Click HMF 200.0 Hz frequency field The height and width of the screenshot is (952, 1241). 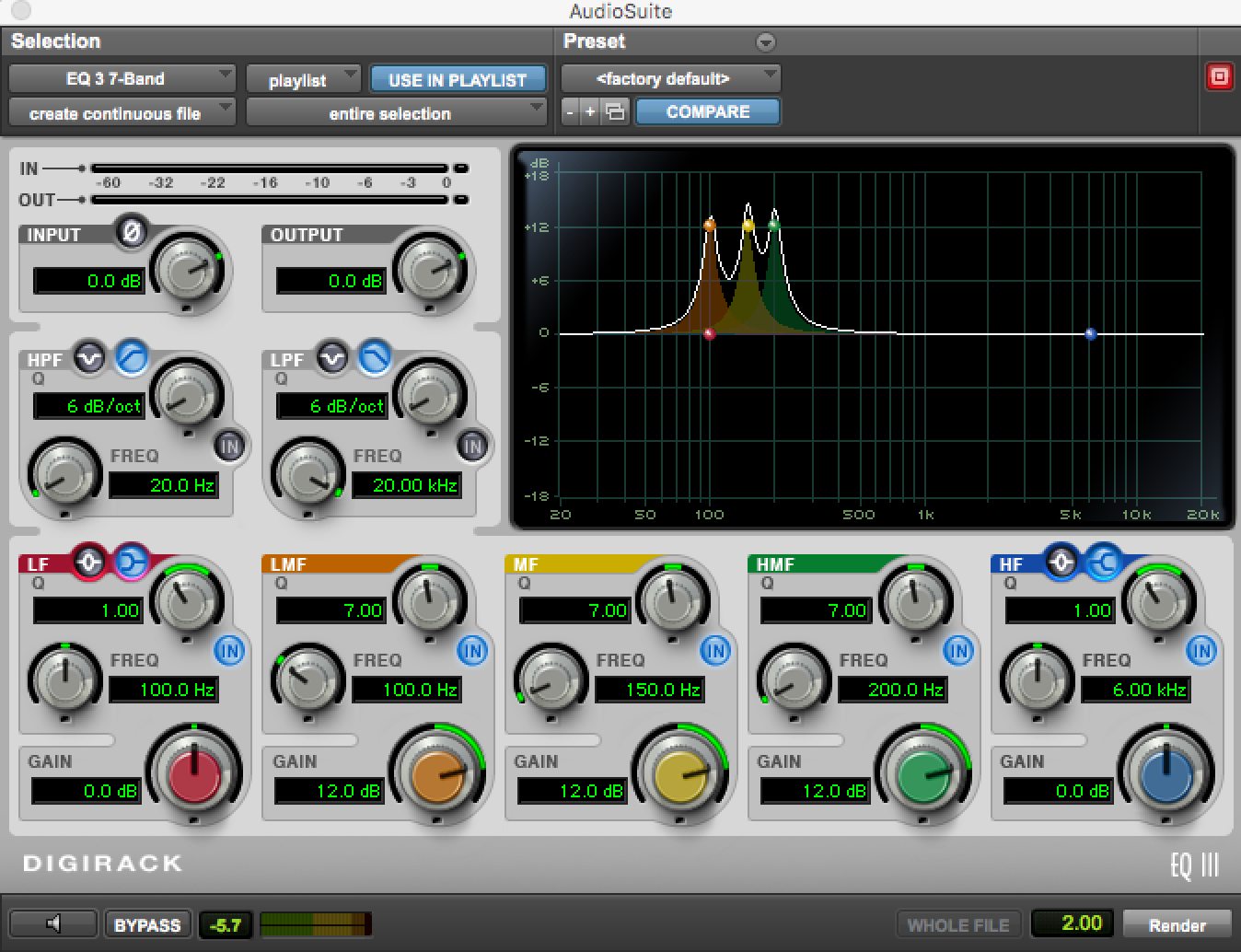coord(893,690)
